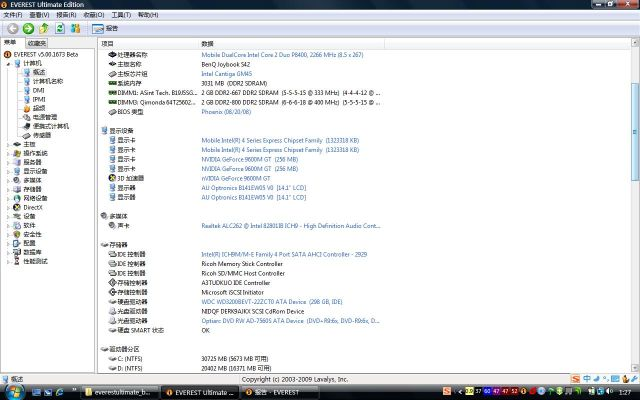
Task: Click the hourglass icon for 性能测试
Action: coord(17,261)
